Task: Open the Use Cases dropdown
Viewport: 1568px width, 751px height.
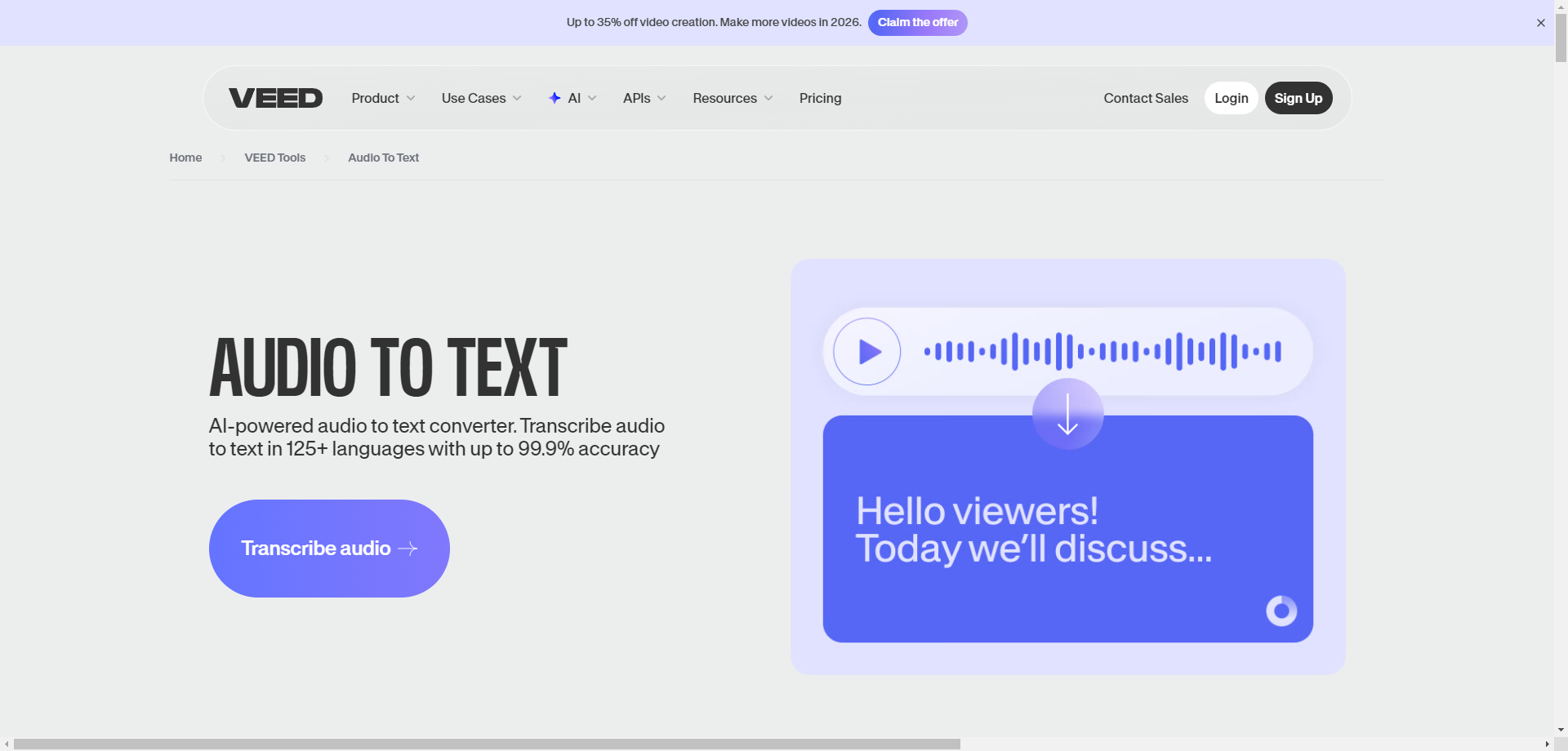Action: click(x=480, y=98)
